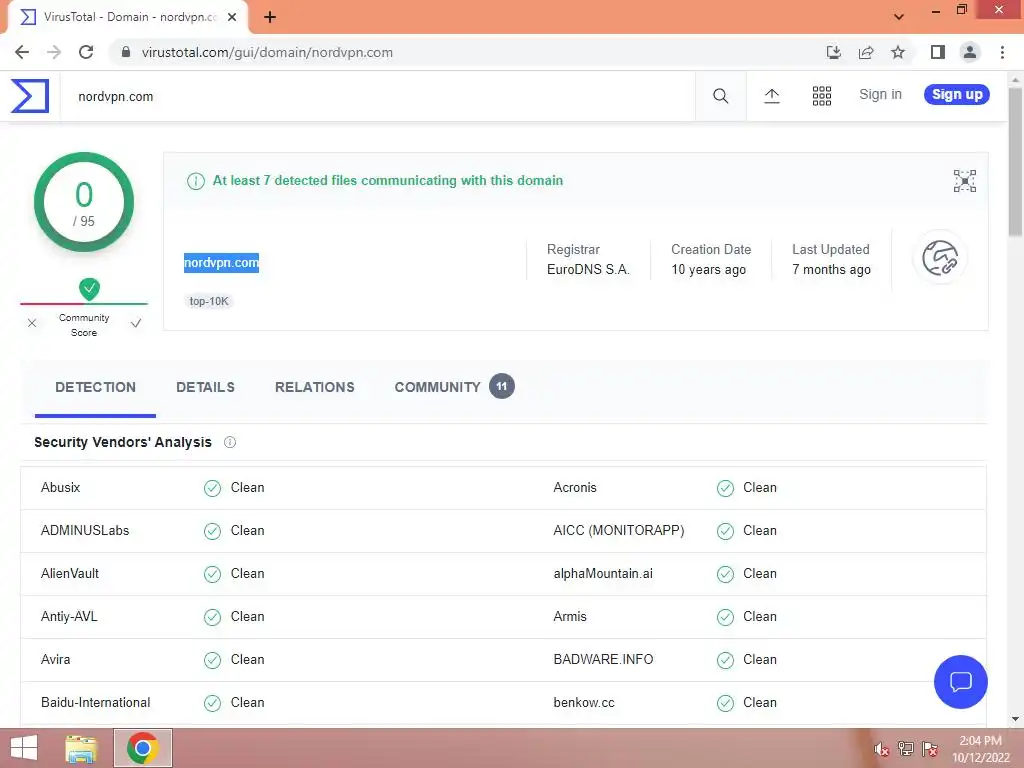Switch to the RELATIONS tab
This screenshot has width=1024, height=768.
click(315, 387)
